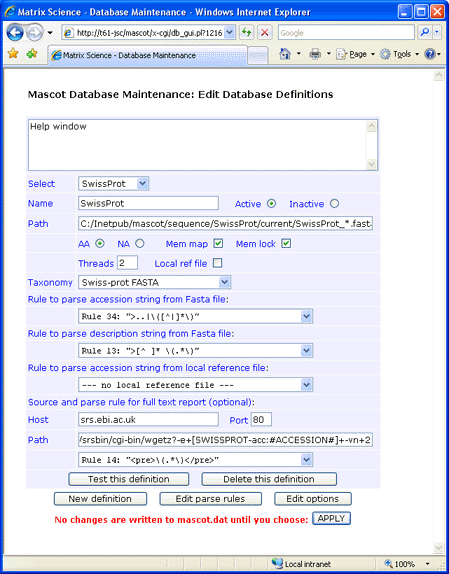Open the Page menu in the toolbar
The height and width of the screenshot is (574, 449).
click(356, 54)
